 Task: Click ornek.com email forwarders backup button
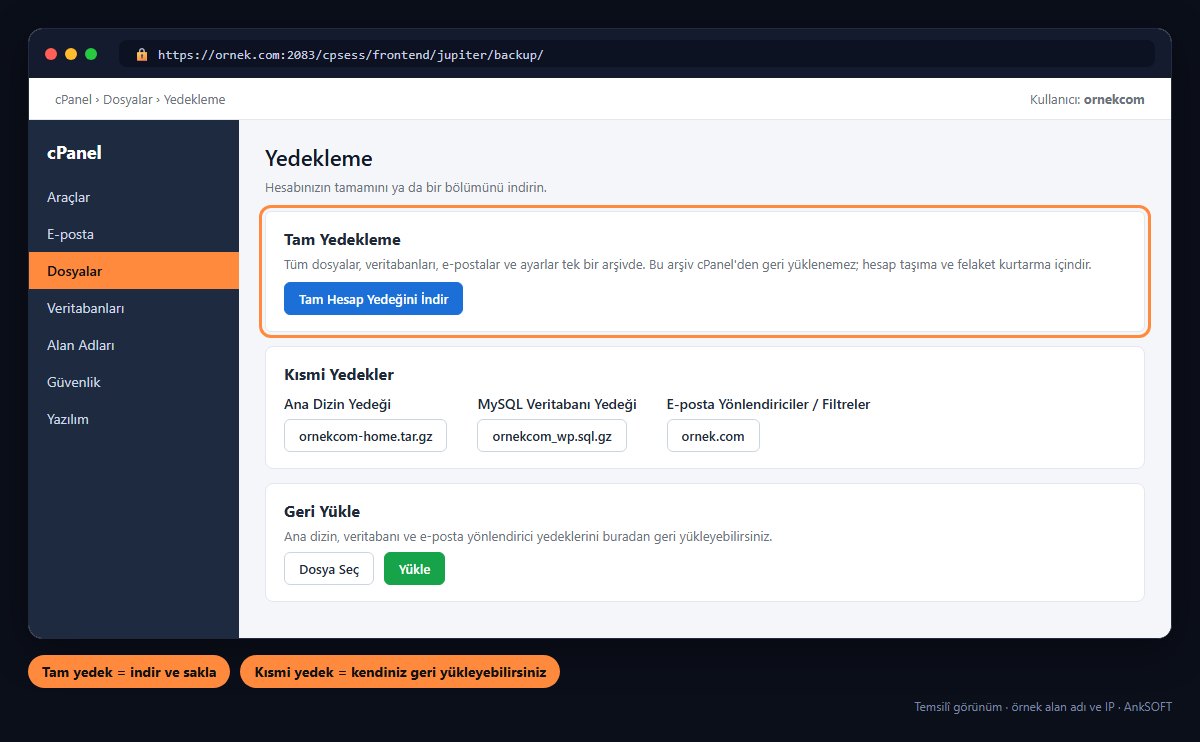coord(713,436)
